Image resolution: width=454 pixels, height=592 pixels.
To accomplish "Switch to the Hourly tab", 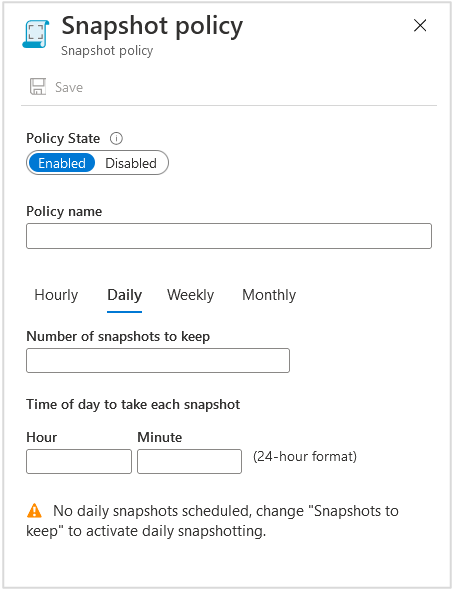I will coord(56,295).
